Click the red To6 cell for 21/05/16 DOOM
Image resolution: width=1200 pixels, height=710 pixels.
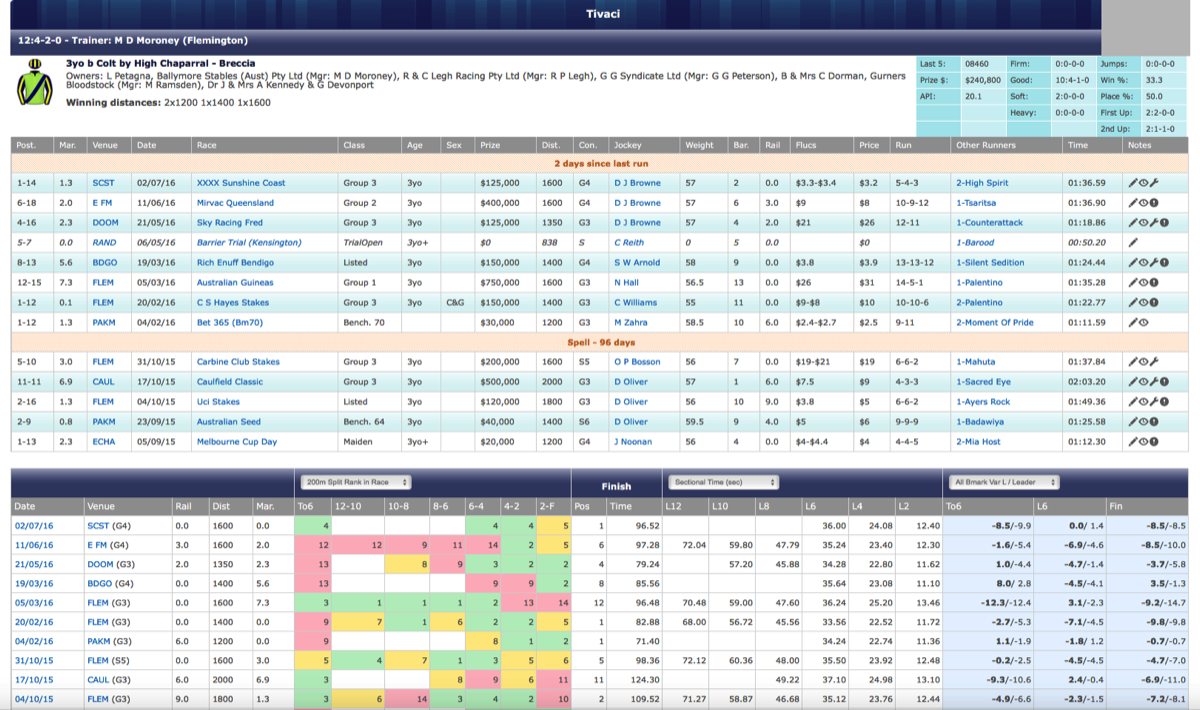pos(323,563)
